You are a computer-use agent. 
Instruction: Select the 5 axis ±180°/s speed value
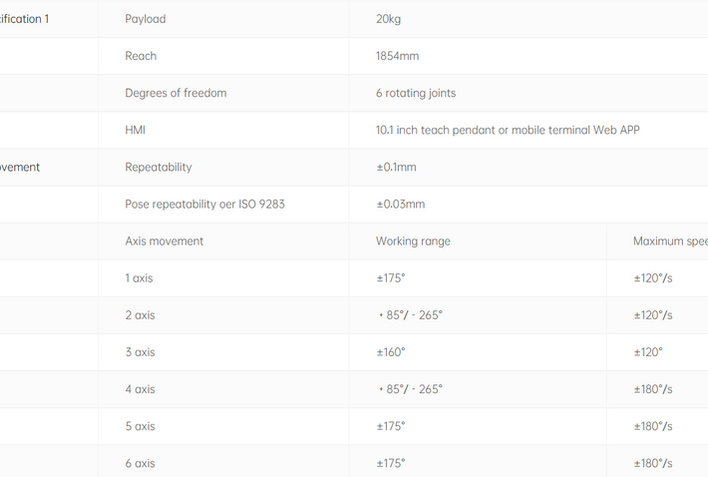coord(653,426)
